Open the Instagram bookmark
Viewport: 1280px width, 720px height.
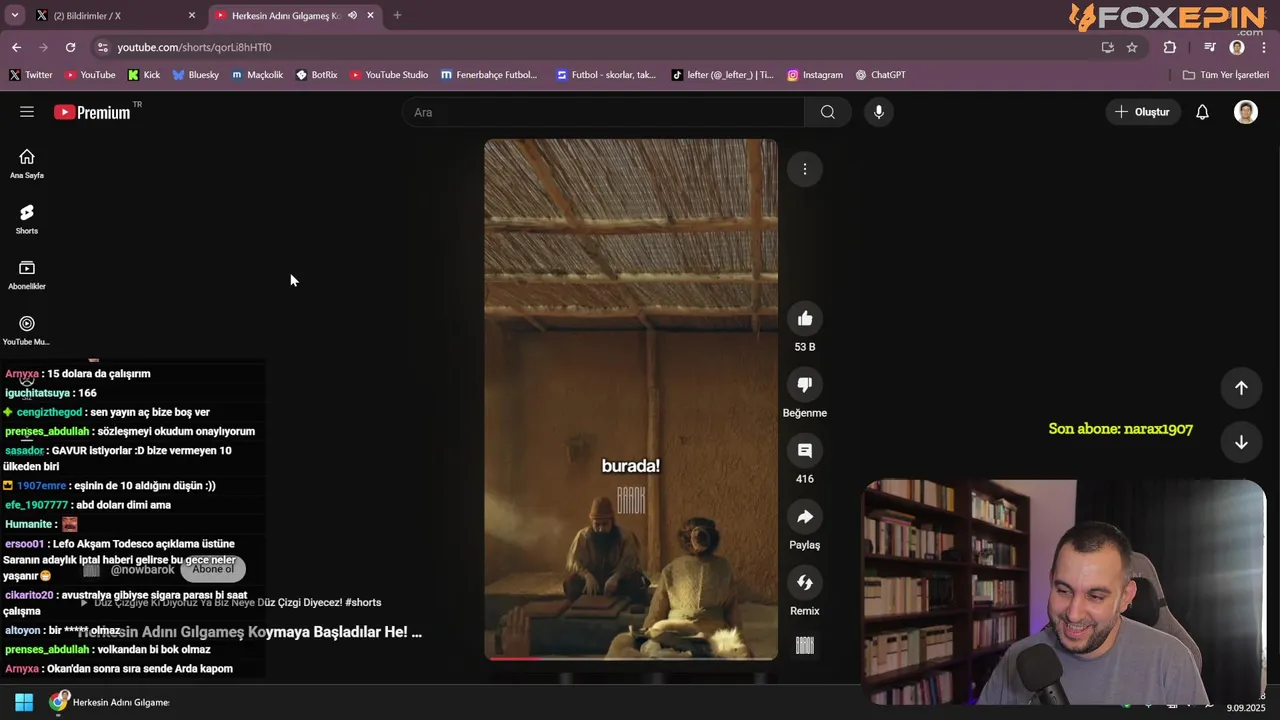coord(815,75)
